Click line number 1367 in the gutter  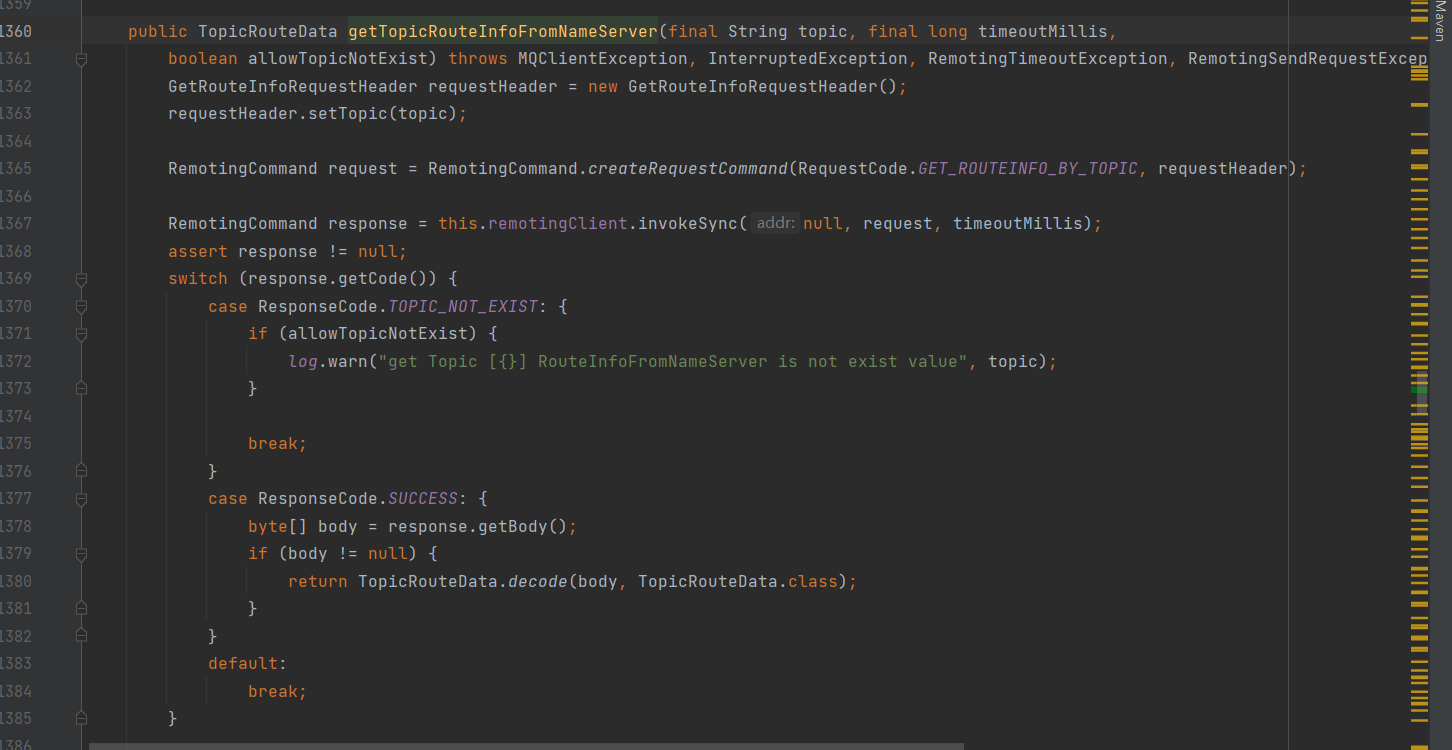pyautogui.click(x=16, y=223)
